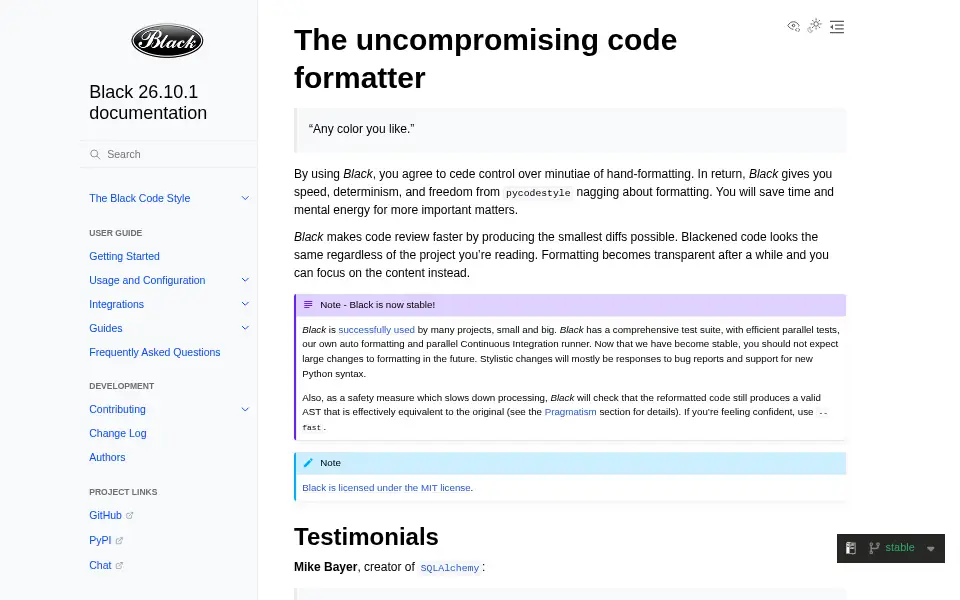Image resolution: width=960 pixels, height=600 pixels.
Task: Expand The Black Code Style section
Action: (x=245, y=198)
